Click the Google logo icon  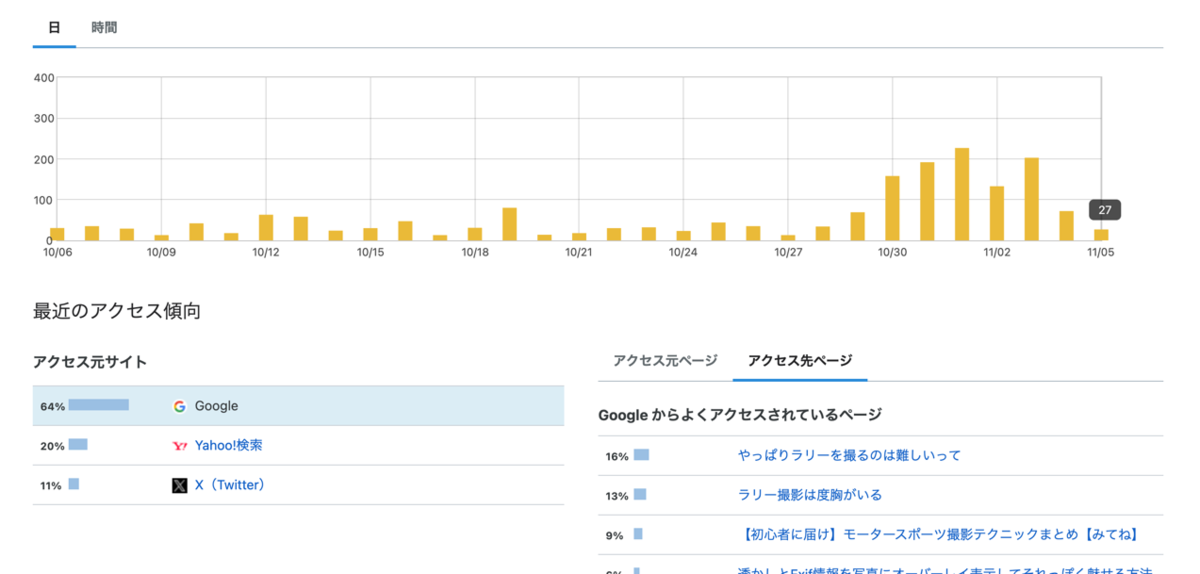point(180,406)
